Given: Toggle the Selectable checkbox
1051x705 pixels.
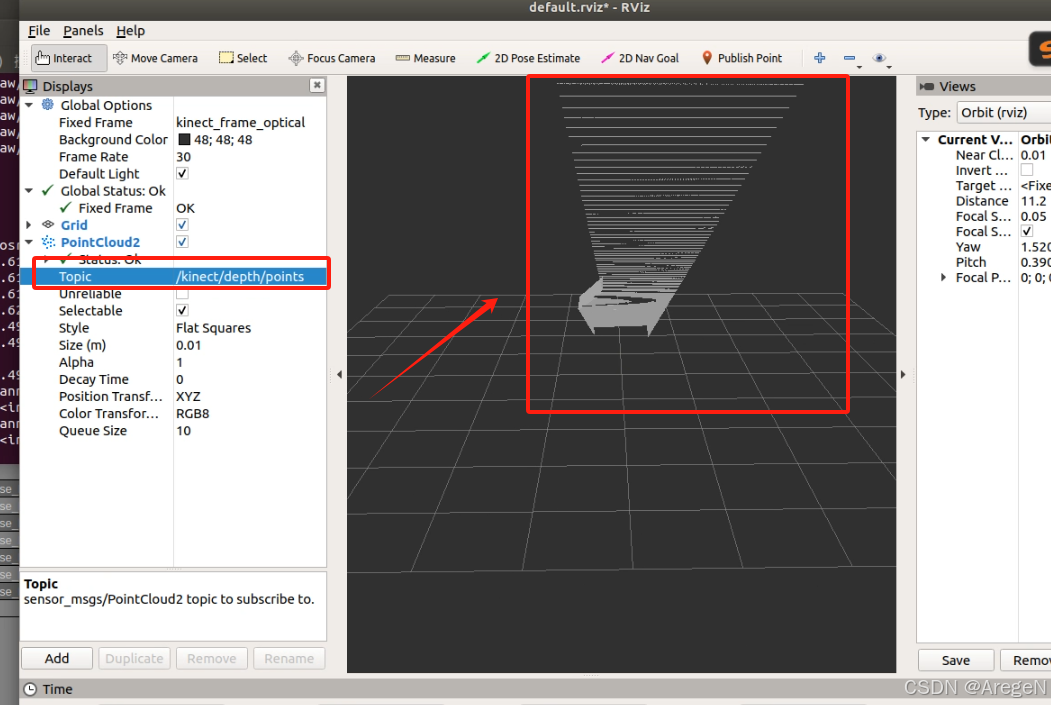Looking at the screenshot, I should [182, 310].
